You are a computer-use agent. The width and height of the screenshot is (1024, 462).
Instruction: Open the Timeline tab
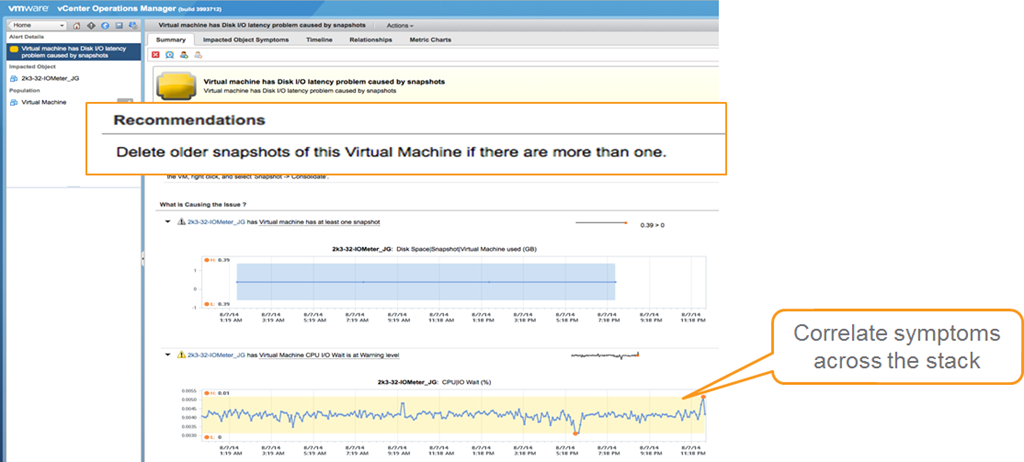[x=319, y=40]
